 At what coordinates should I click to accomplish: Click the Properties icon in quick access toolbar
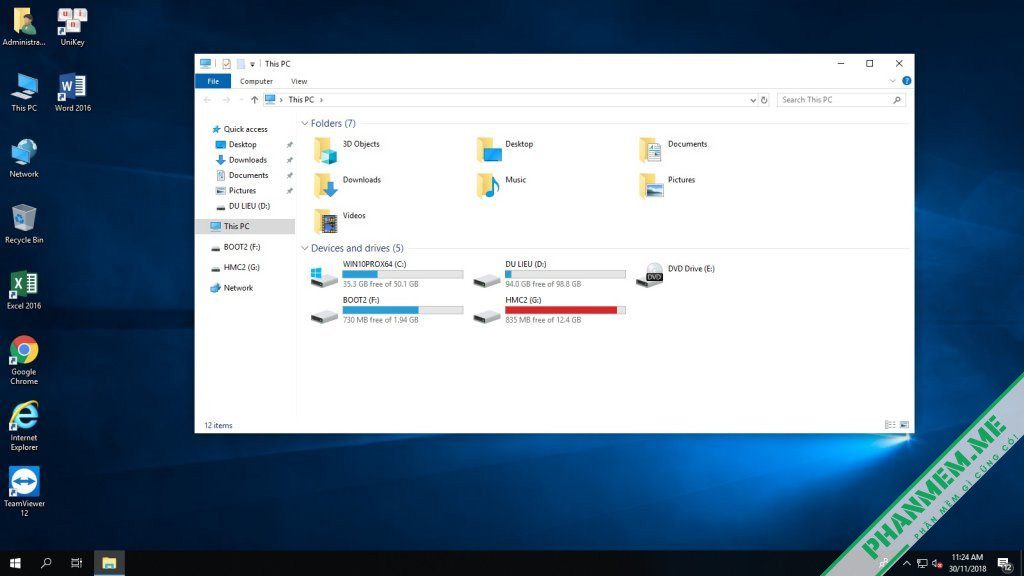[x=226, y=64]
